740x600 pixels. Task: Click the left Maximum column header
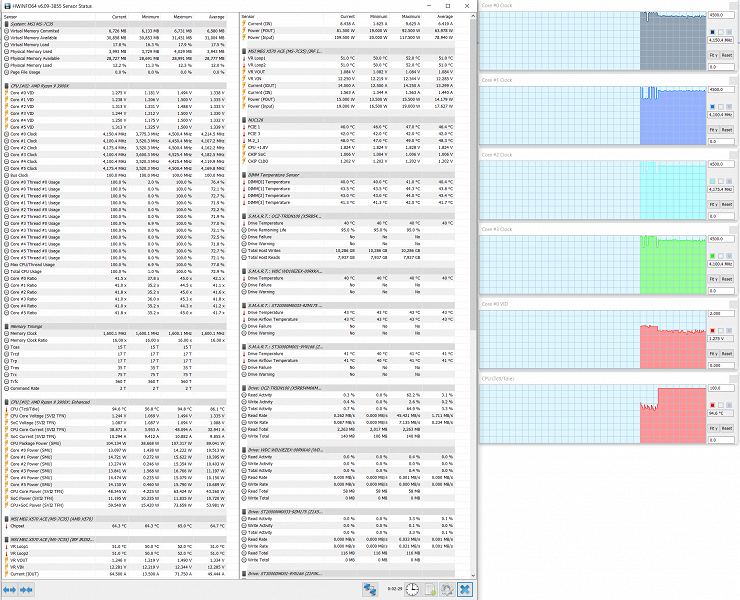tap(177, 17)
